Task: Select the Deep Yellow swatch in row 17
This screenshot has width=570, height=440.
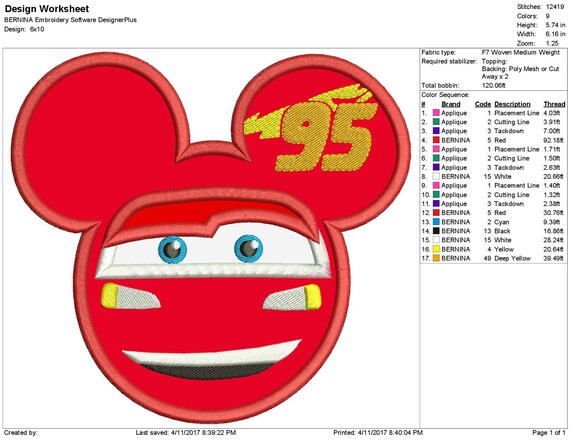Action: pyautogui.click(x=436, y=258)
